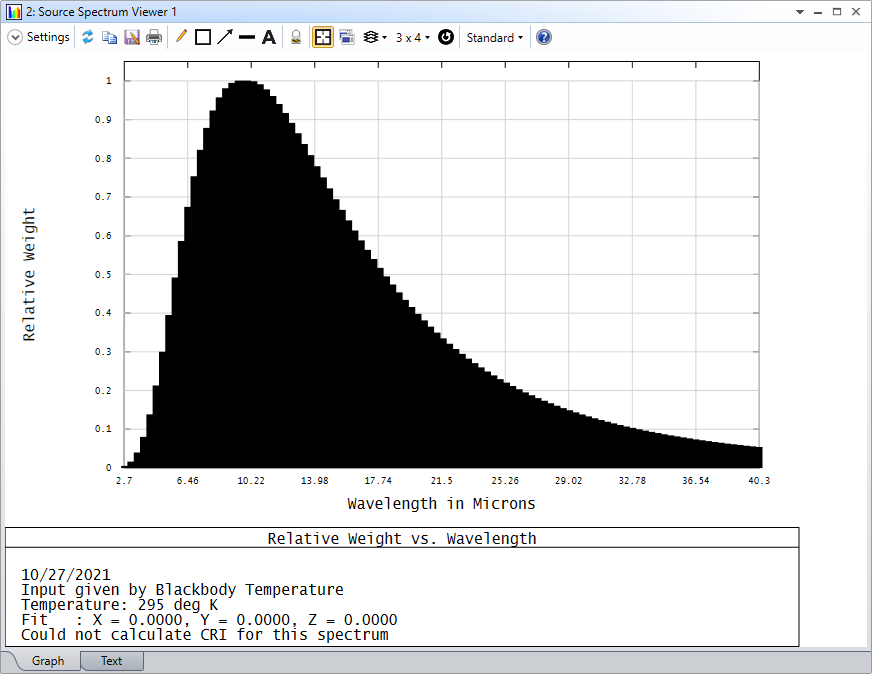Image resolution: width=872 pixels, height=674 pixels.
Task: Click the clone window icon
Action: click(x=347, y=37)
